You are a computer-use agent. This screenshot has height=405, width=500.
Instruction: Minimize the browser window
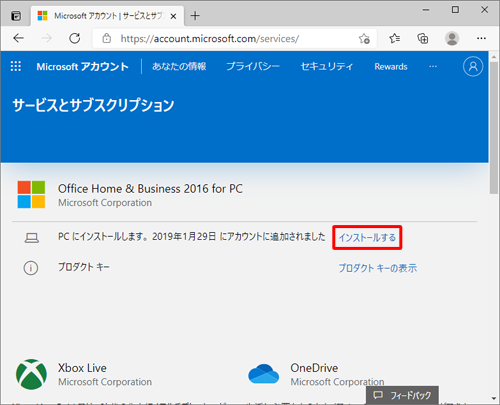(x=426, y=10)
